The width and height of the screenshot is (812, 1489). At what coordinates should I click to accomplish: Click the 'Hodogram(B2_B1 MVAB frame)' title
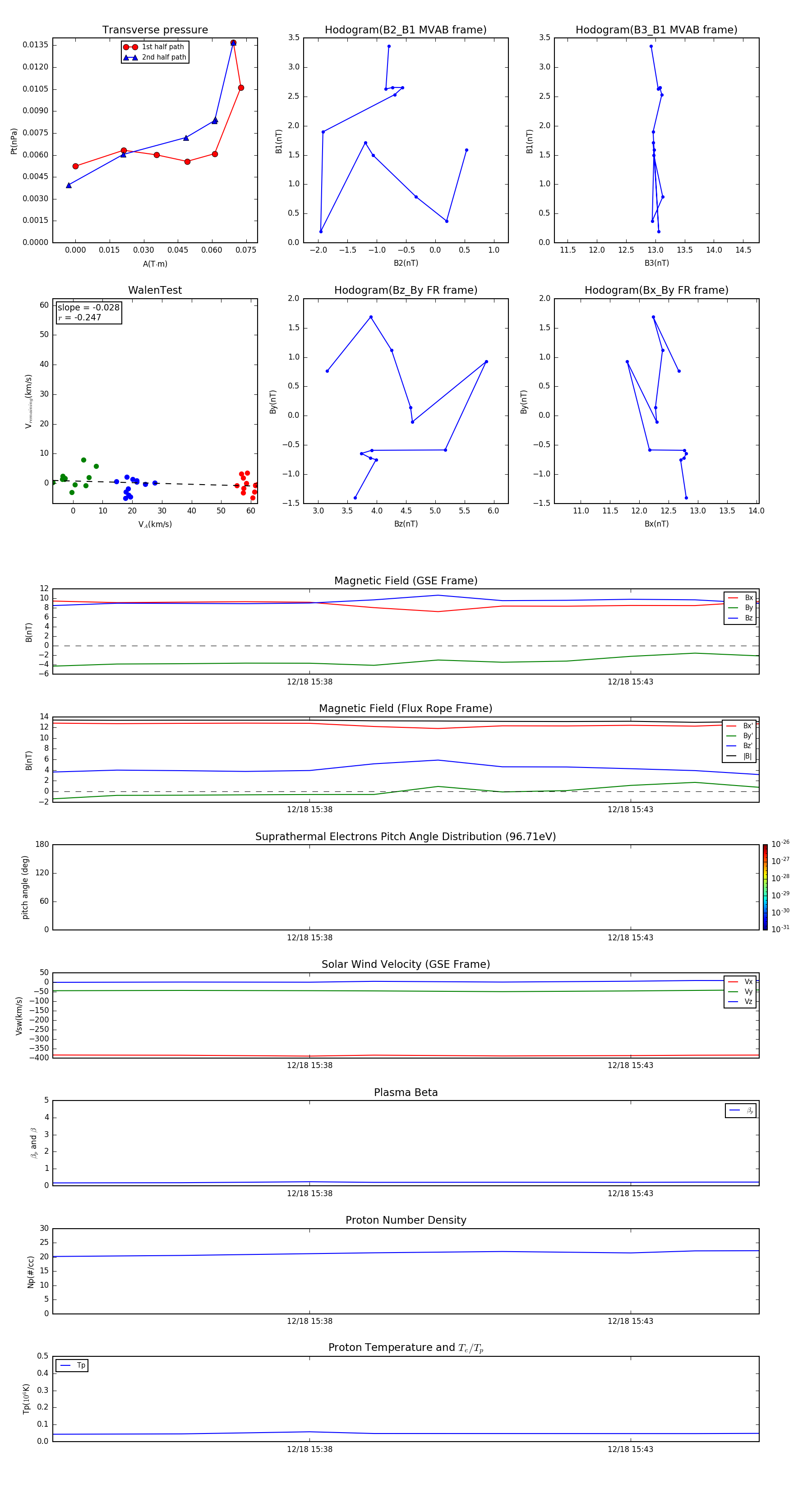(406, 29)
